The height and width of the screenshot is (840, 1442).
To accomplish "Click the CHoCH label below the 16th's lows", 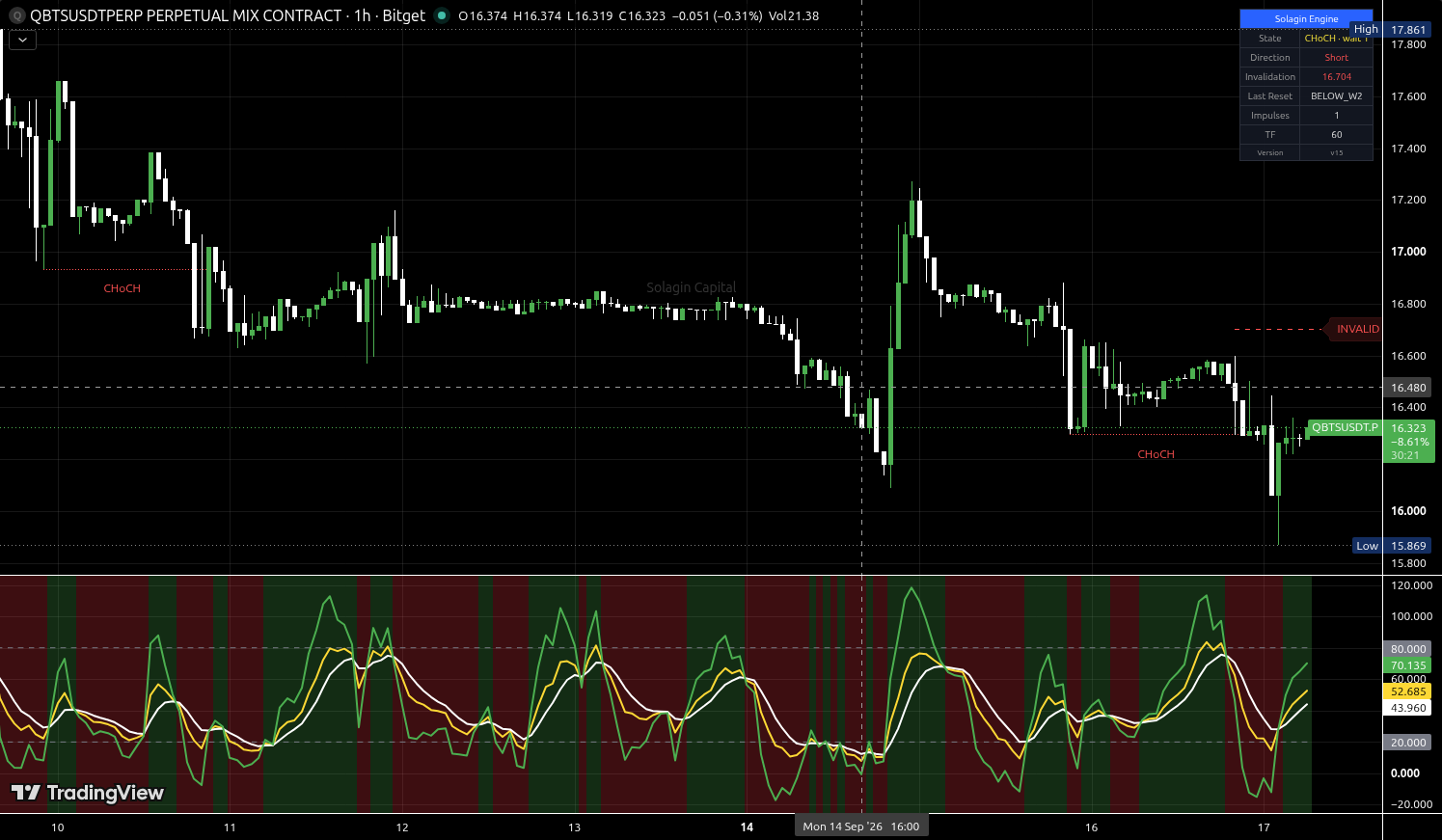I will pyautogui.click(x=1156, y=454).
